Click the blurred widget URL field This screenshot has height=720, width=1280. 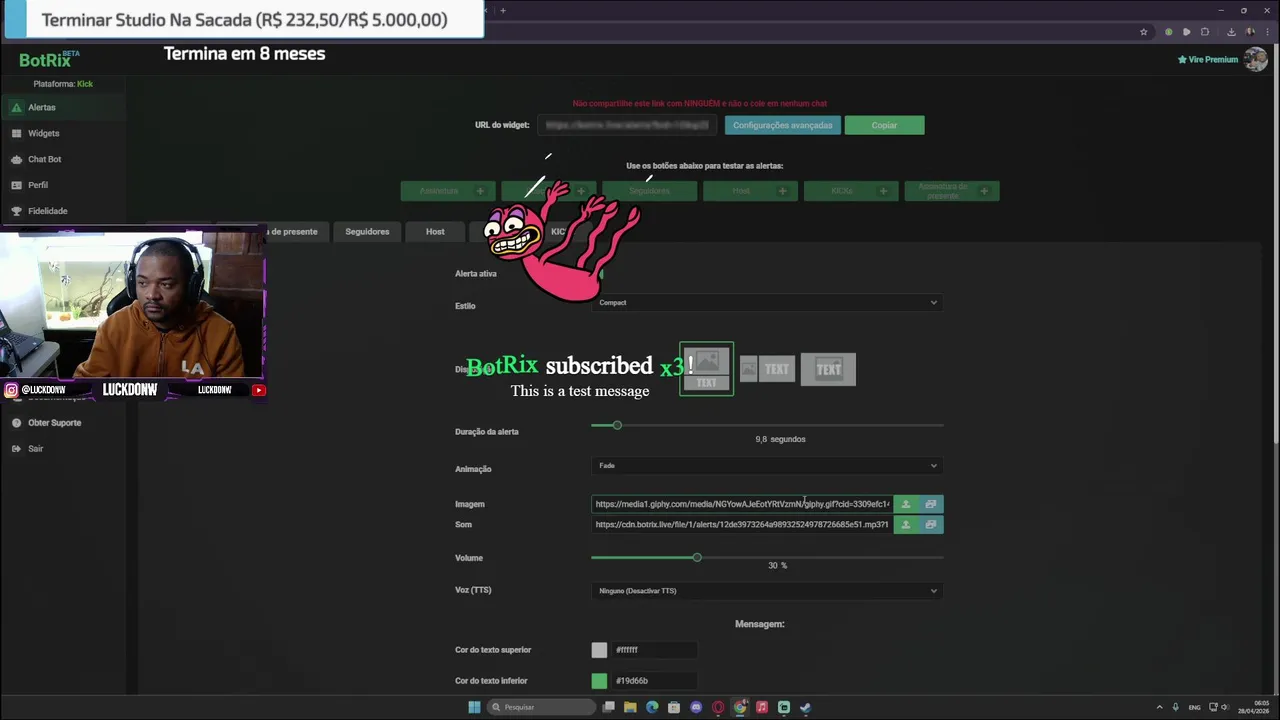(627, 125)
